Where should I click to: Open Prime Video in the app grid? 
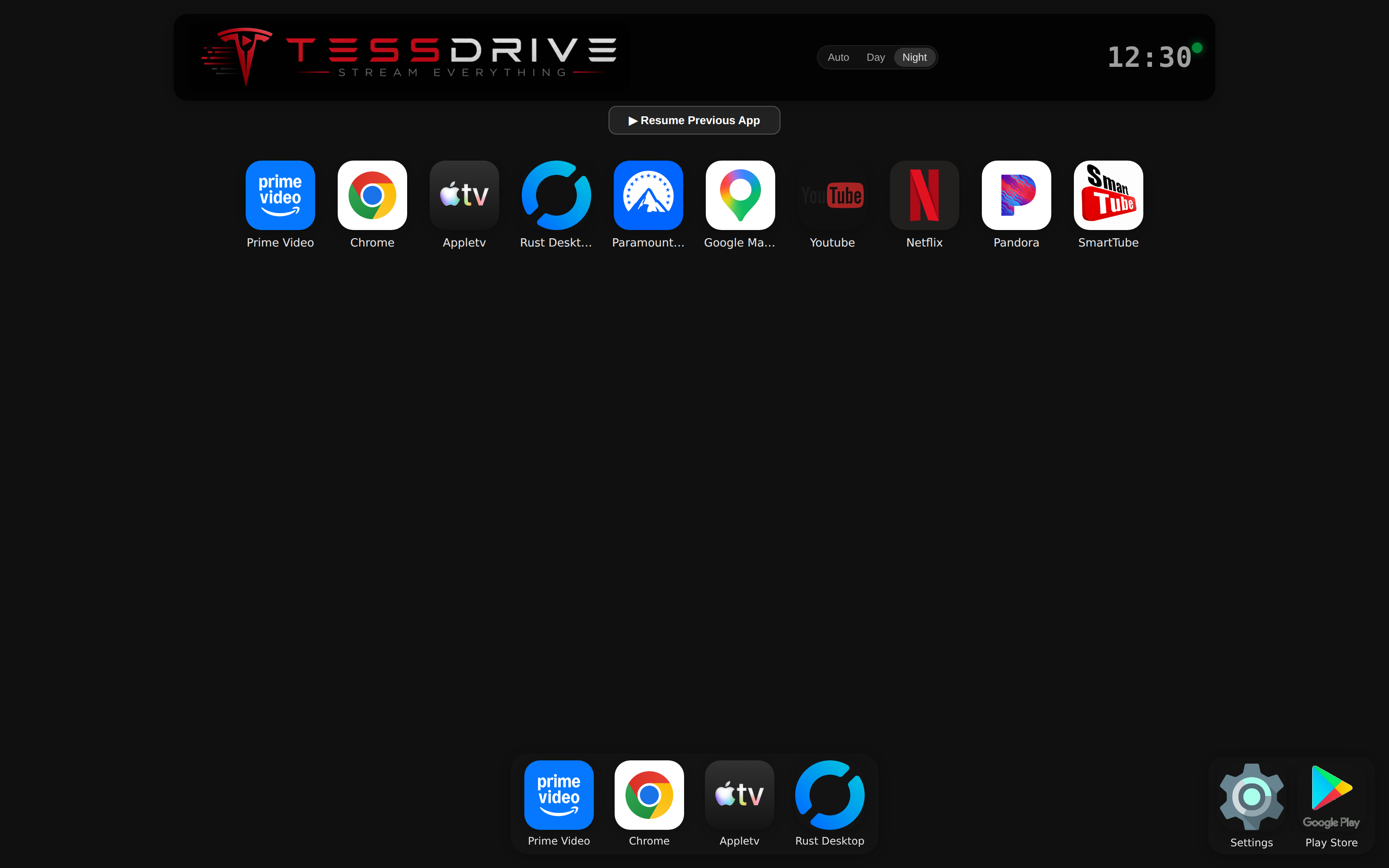[x=280, y=195]
